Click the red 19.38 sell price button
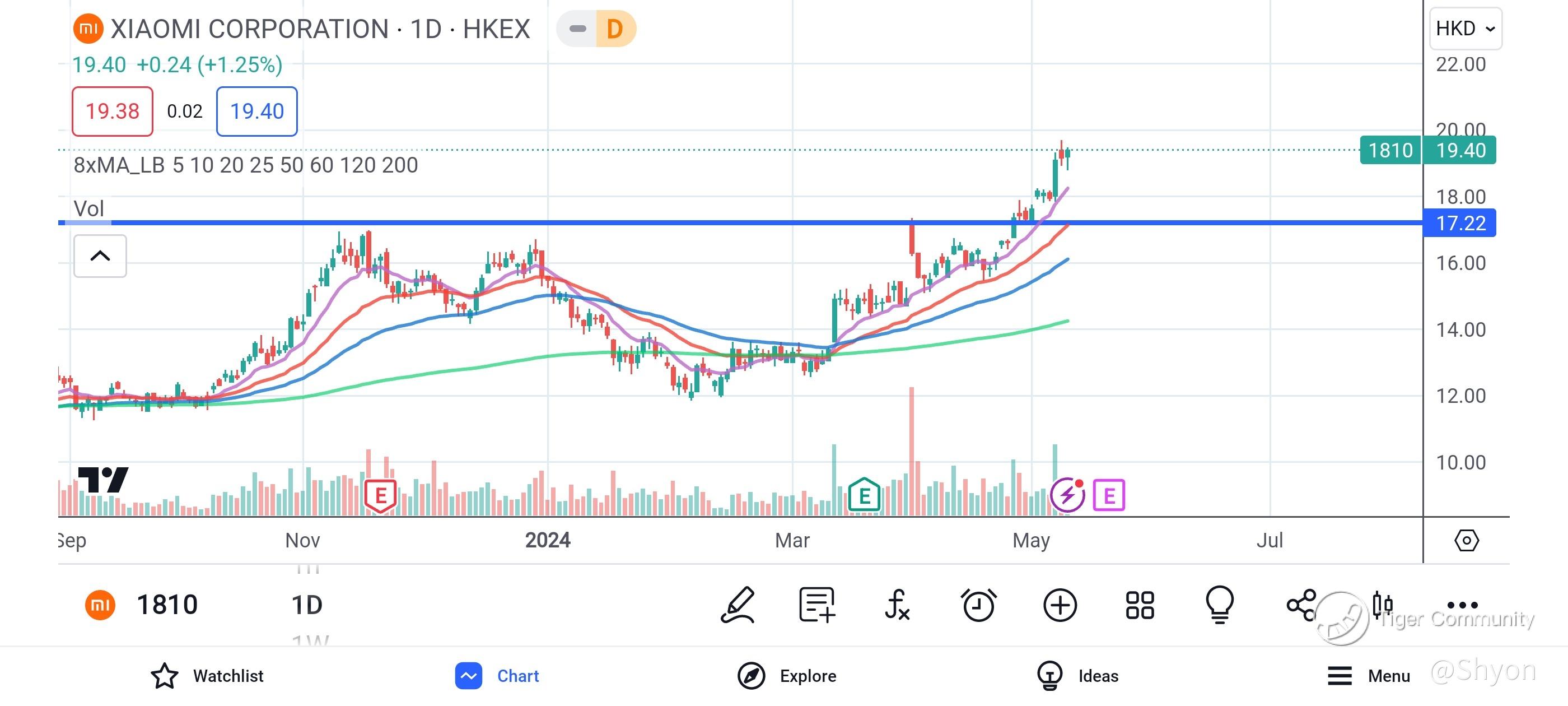Image resolution: width=1568 pixels, height=706 pixels. tap(113, 112)
